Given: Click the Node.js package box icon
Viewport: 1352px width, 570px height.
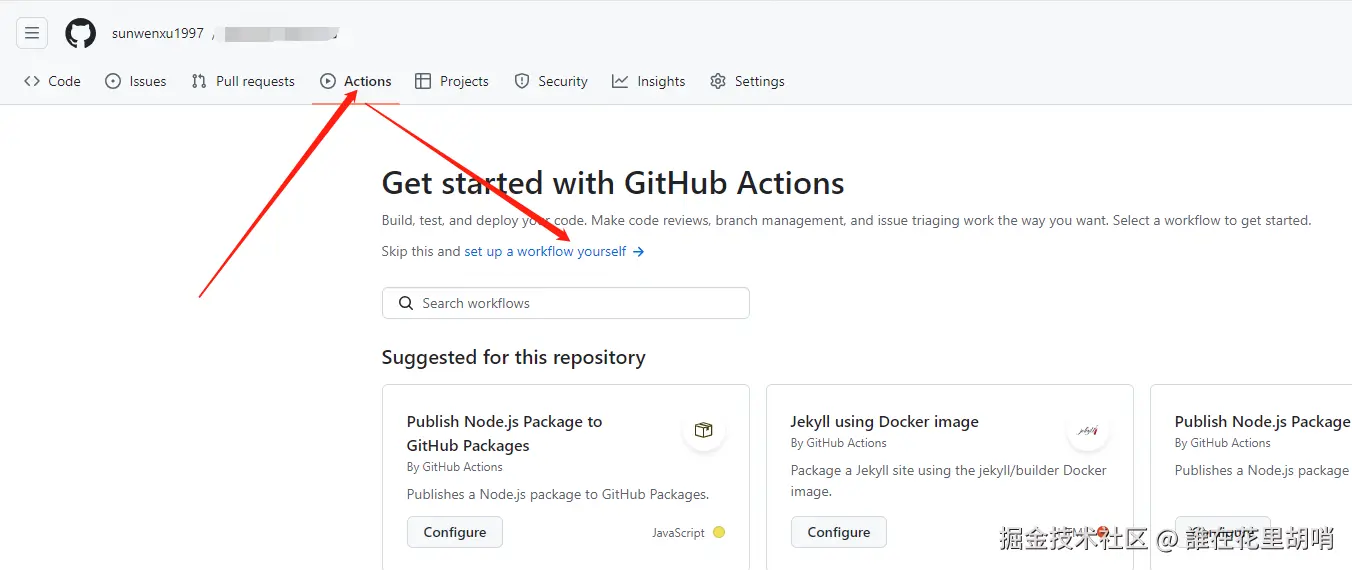Looking at the screenshot, I should coord(704,430).
